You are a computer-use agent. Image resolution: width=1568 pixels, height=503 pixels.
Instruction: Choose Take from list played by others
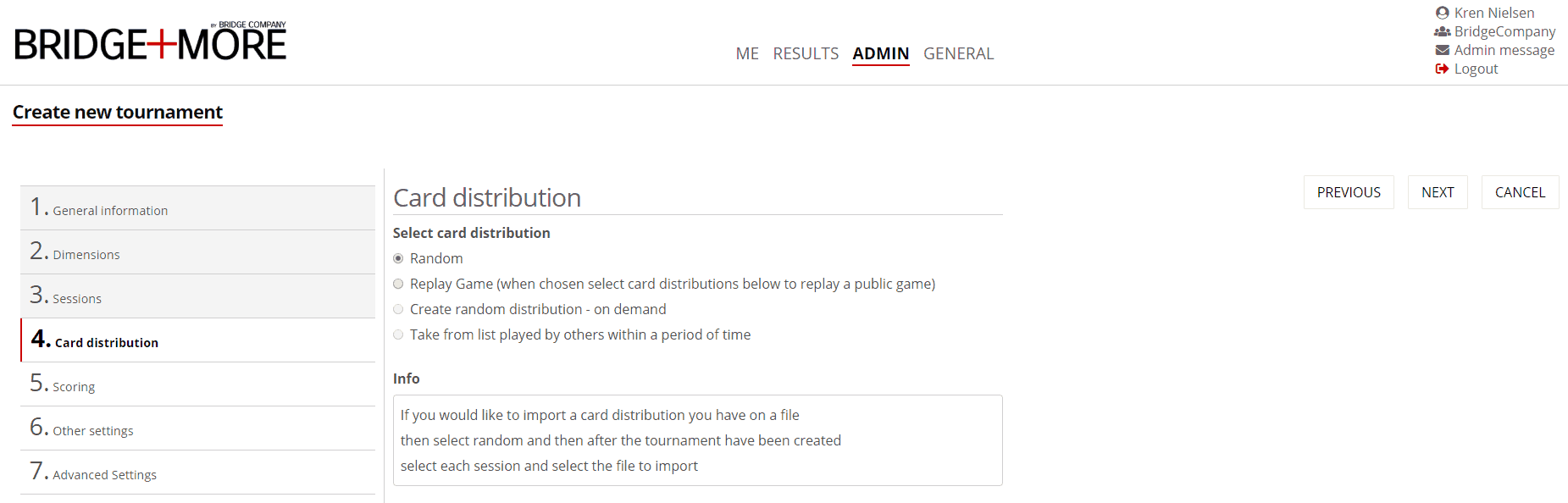[x=398, y=334]
